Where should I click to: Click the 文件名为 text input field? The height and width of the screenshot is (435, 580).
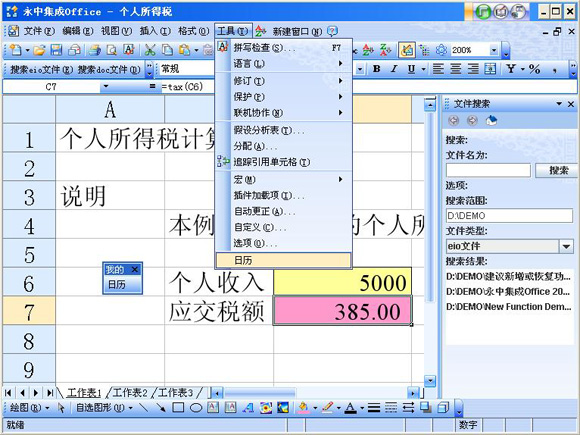click(x=488, y=171)
